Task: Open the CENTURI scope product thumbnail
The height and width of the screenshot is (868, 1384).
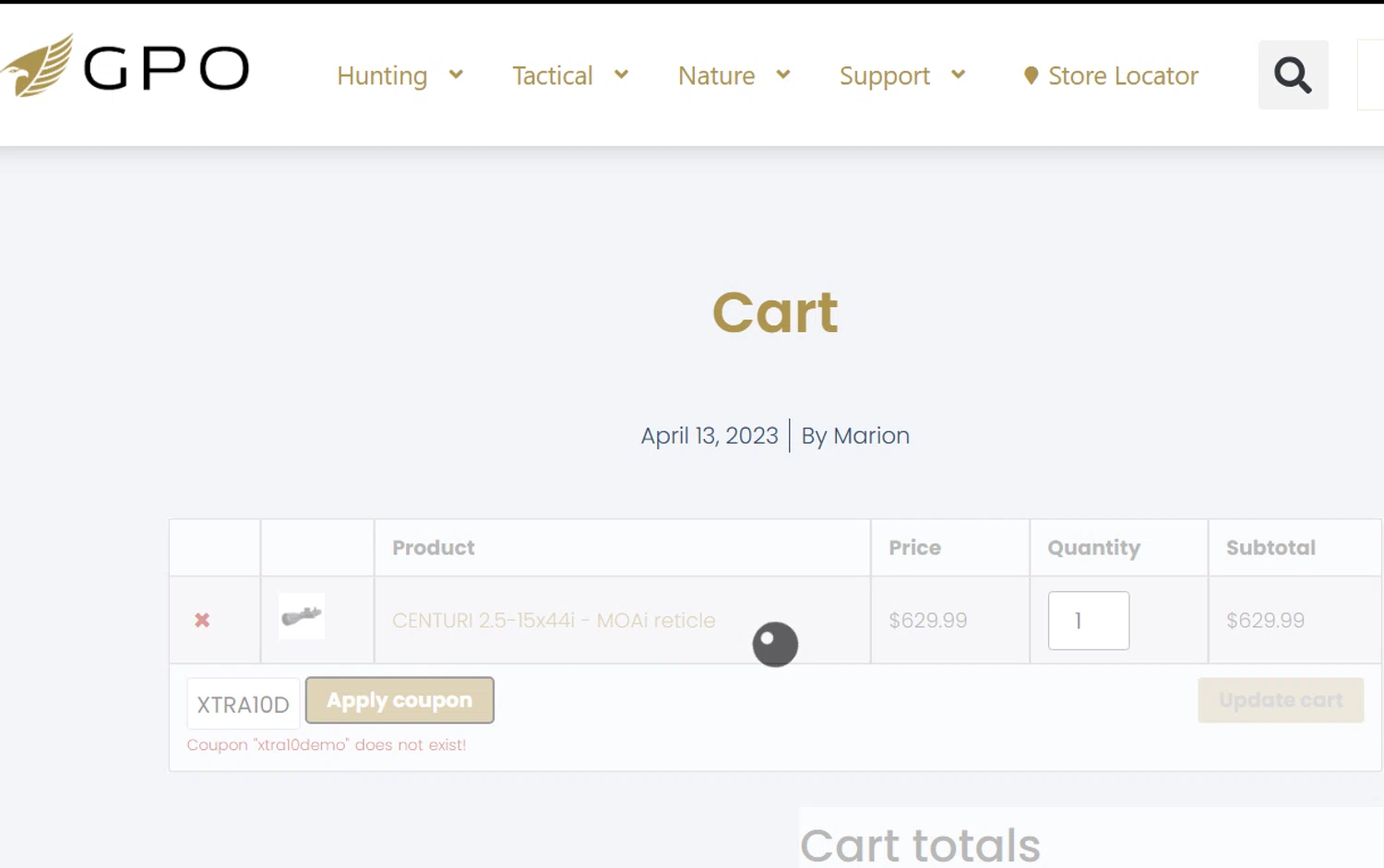Action: click(302, 616)
